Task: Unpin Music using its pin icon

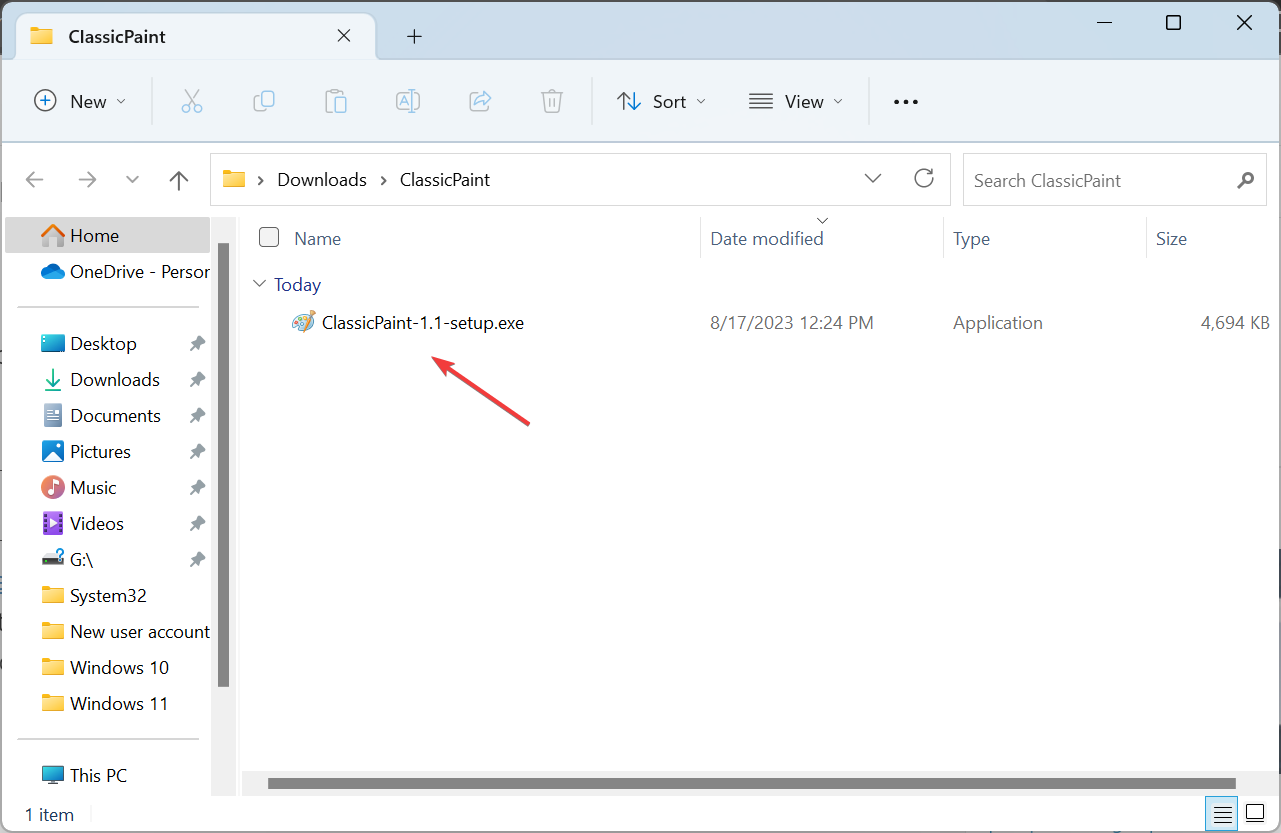Action: 197,487
